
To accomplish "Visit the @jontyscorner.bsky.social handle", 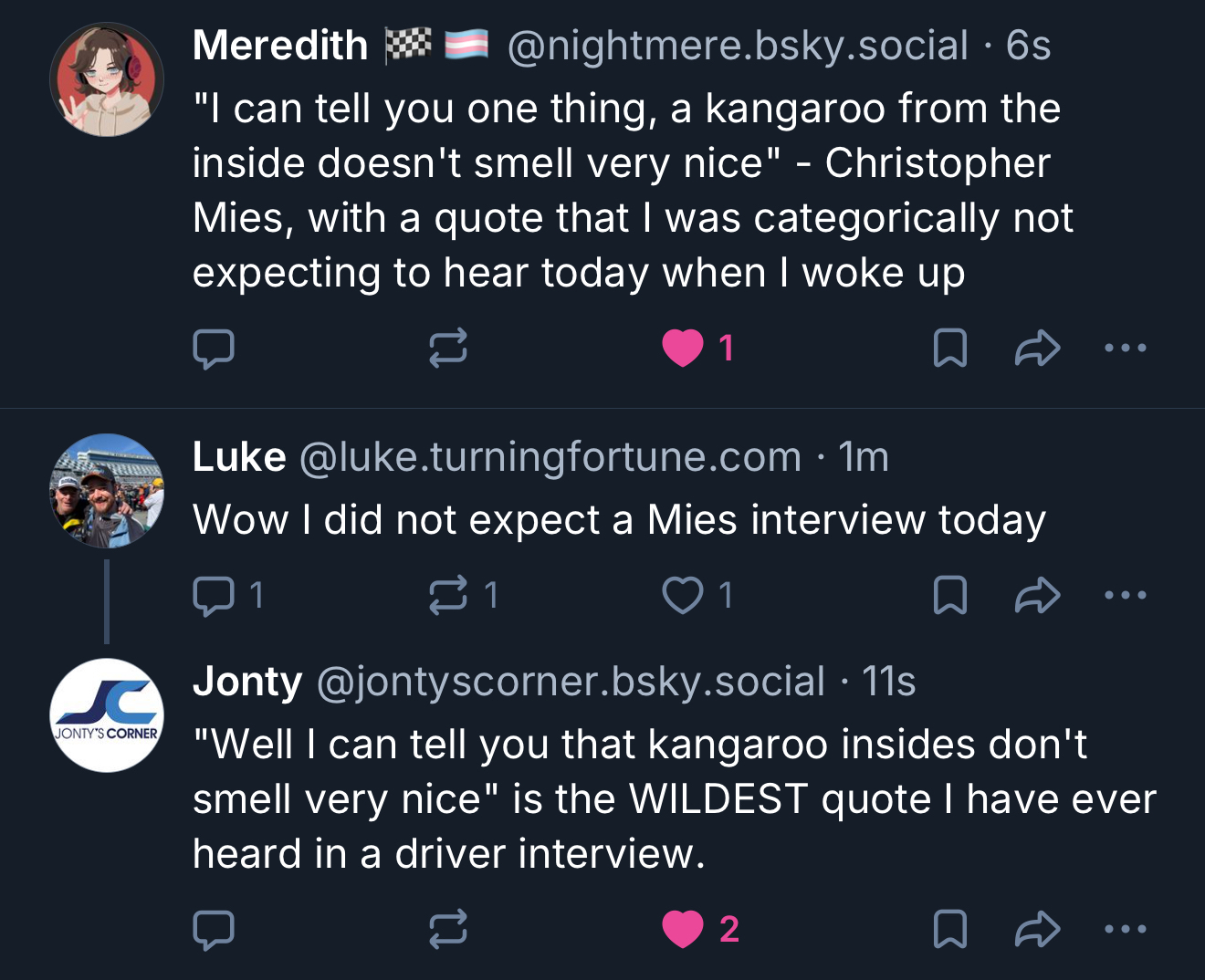I will (571, 682).
